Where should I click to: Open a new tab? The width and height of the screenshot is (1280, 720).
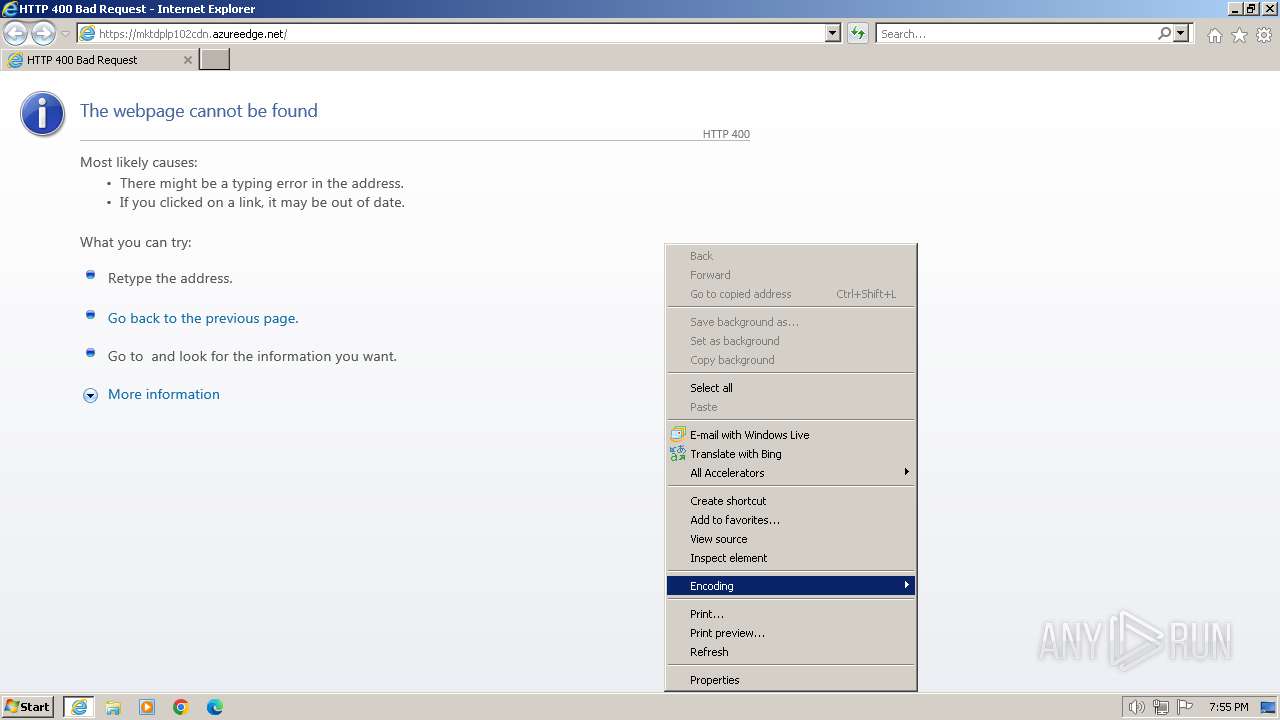pos(215,60)
